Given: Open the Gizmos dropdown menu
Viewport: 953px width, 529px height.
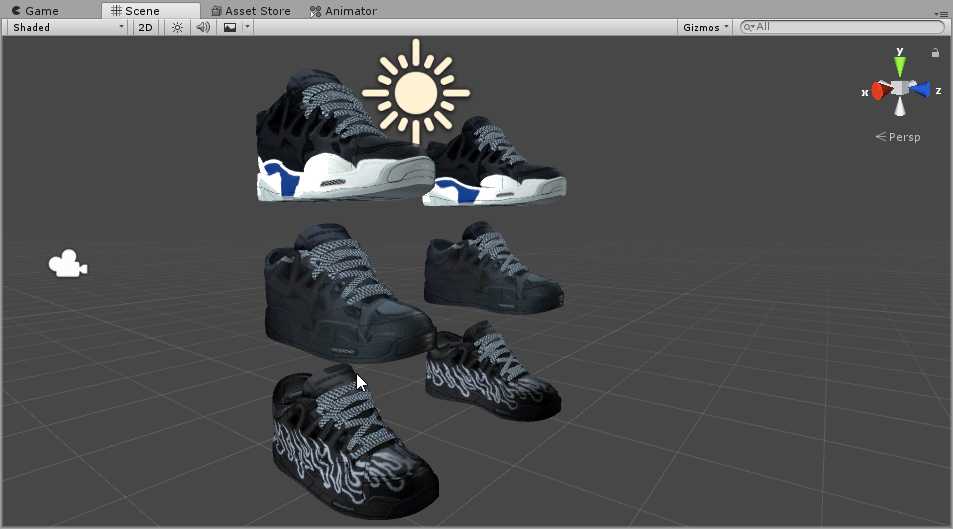Looking at the screenshot, I should tap(705, 27).
